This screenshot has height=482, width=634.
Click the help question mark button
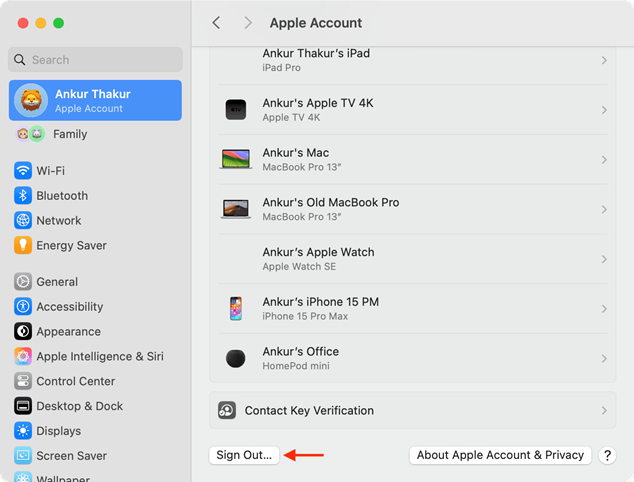(x=607, y=455)
